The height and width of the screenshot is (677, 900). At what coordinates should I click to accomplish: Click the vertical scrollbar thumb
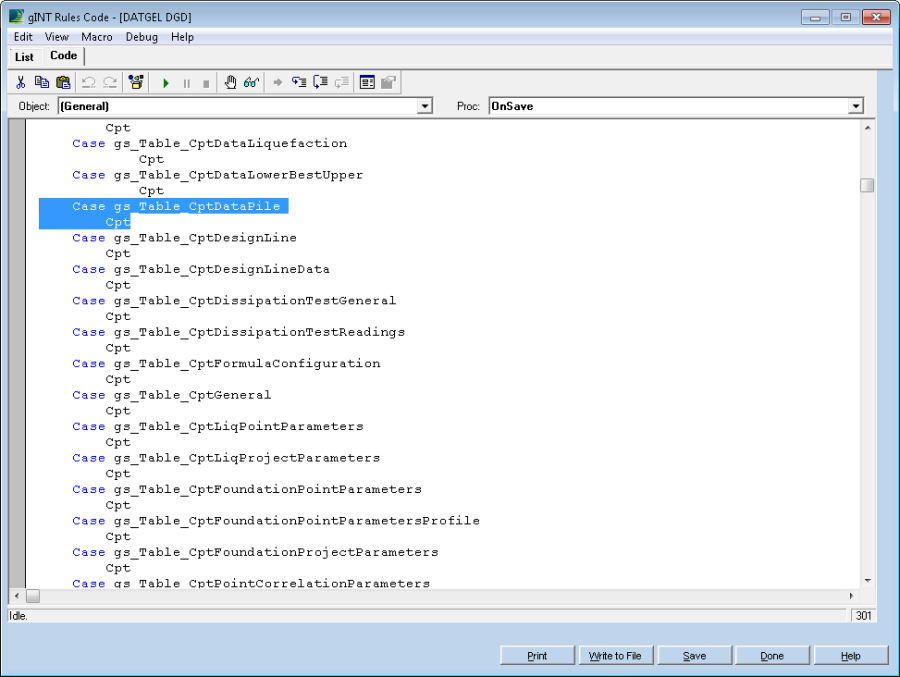click(x=867, y=185)
